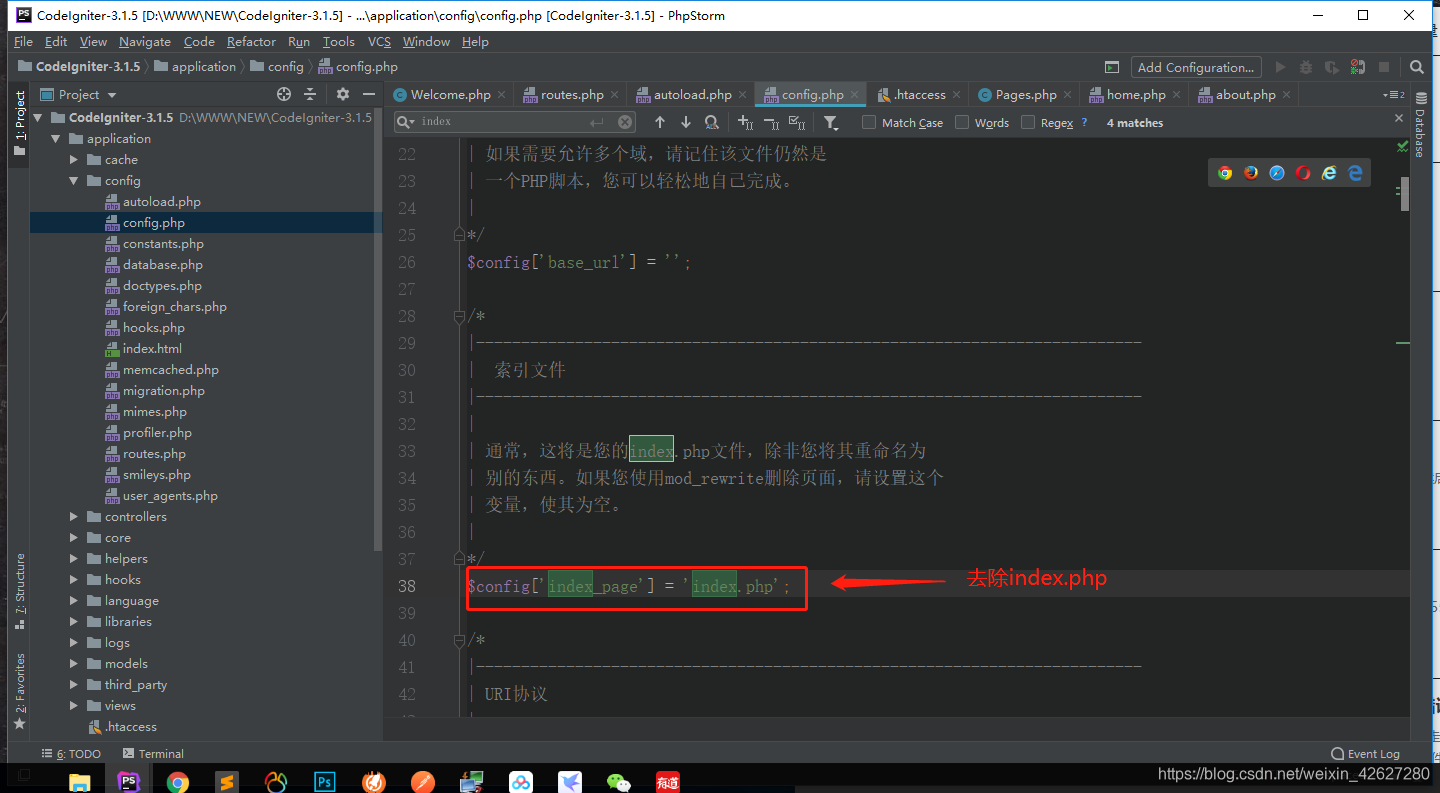Open in Opera from browser popup
Viewport: 1440px width, 793px height.
pyautogui.click(x=1303, y=173)
